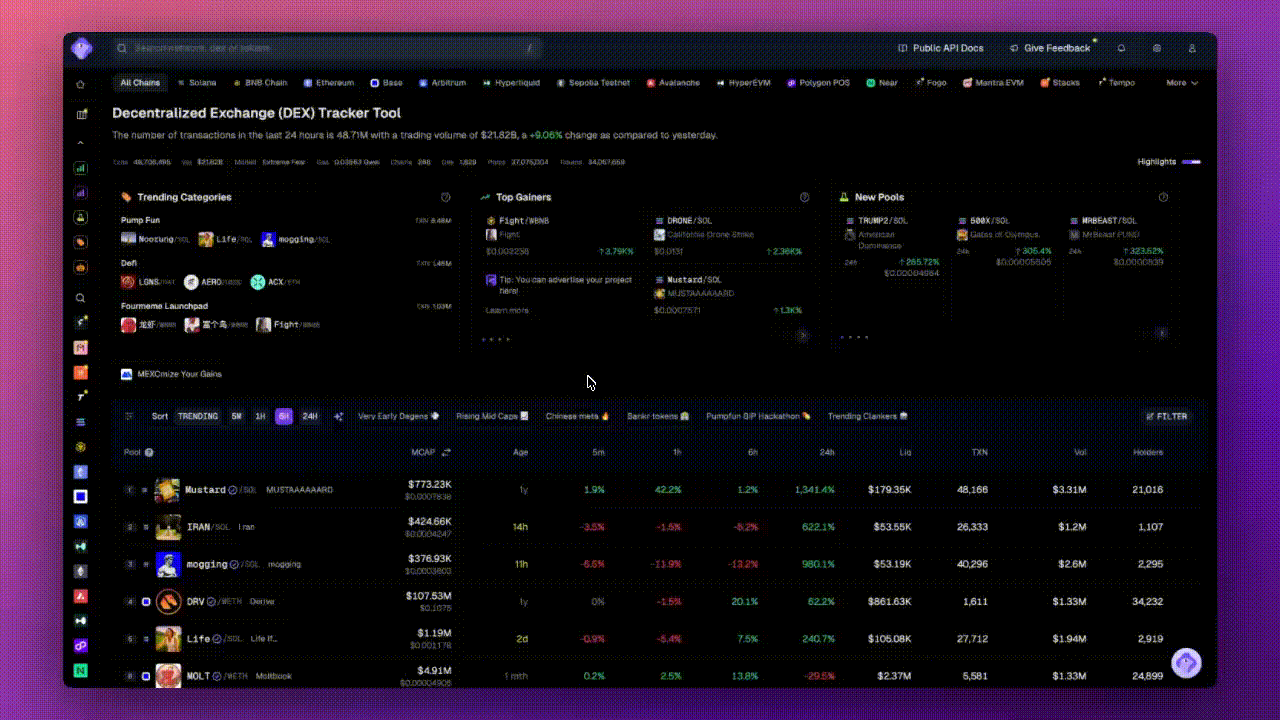The width and height of the screenshot is (1280, 720).
Task: Click the sparkle AI icon after 24H
Action: [x=338, y=416]
